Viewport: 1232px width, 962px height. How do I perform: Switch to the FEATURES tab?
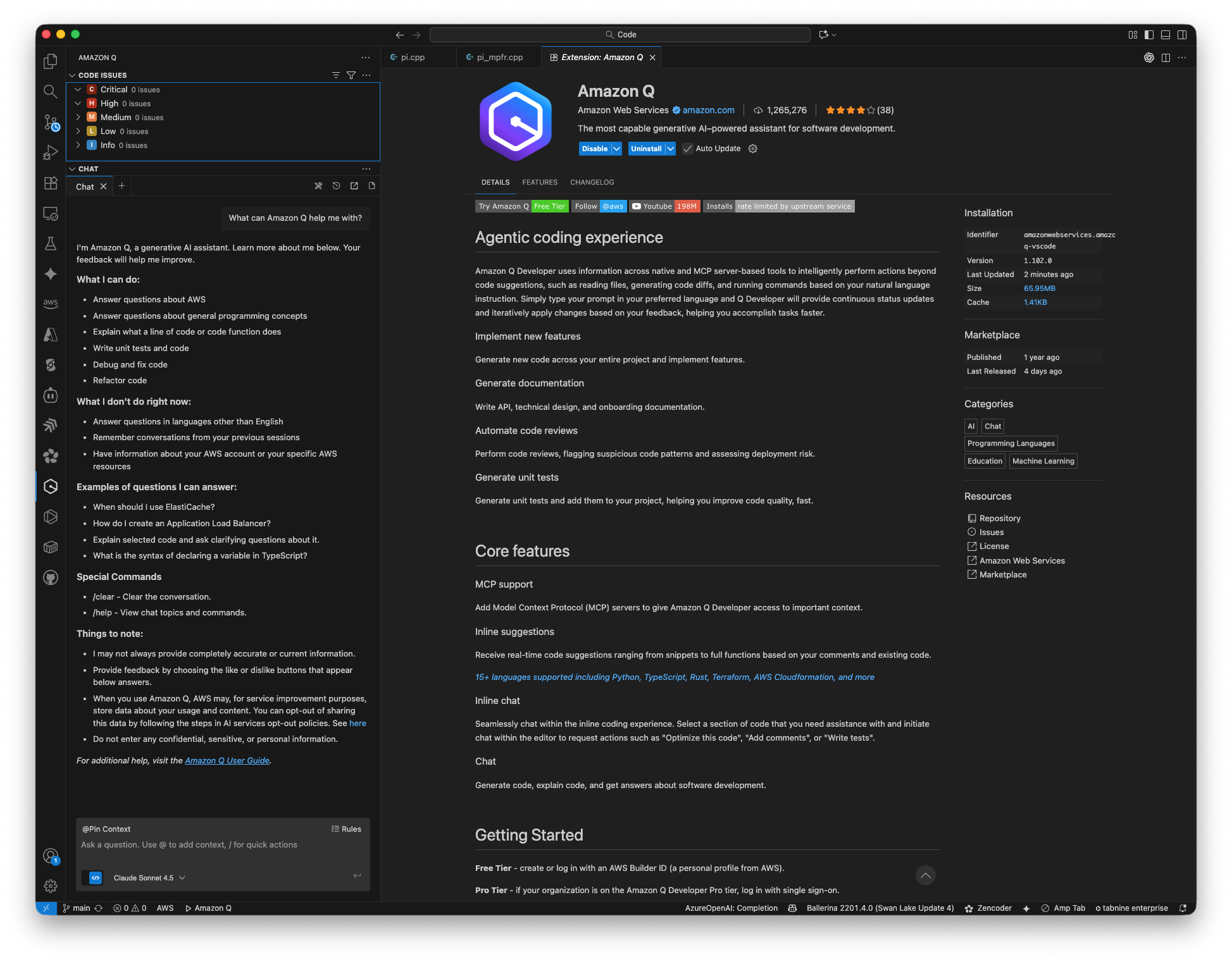click(540, 182)
